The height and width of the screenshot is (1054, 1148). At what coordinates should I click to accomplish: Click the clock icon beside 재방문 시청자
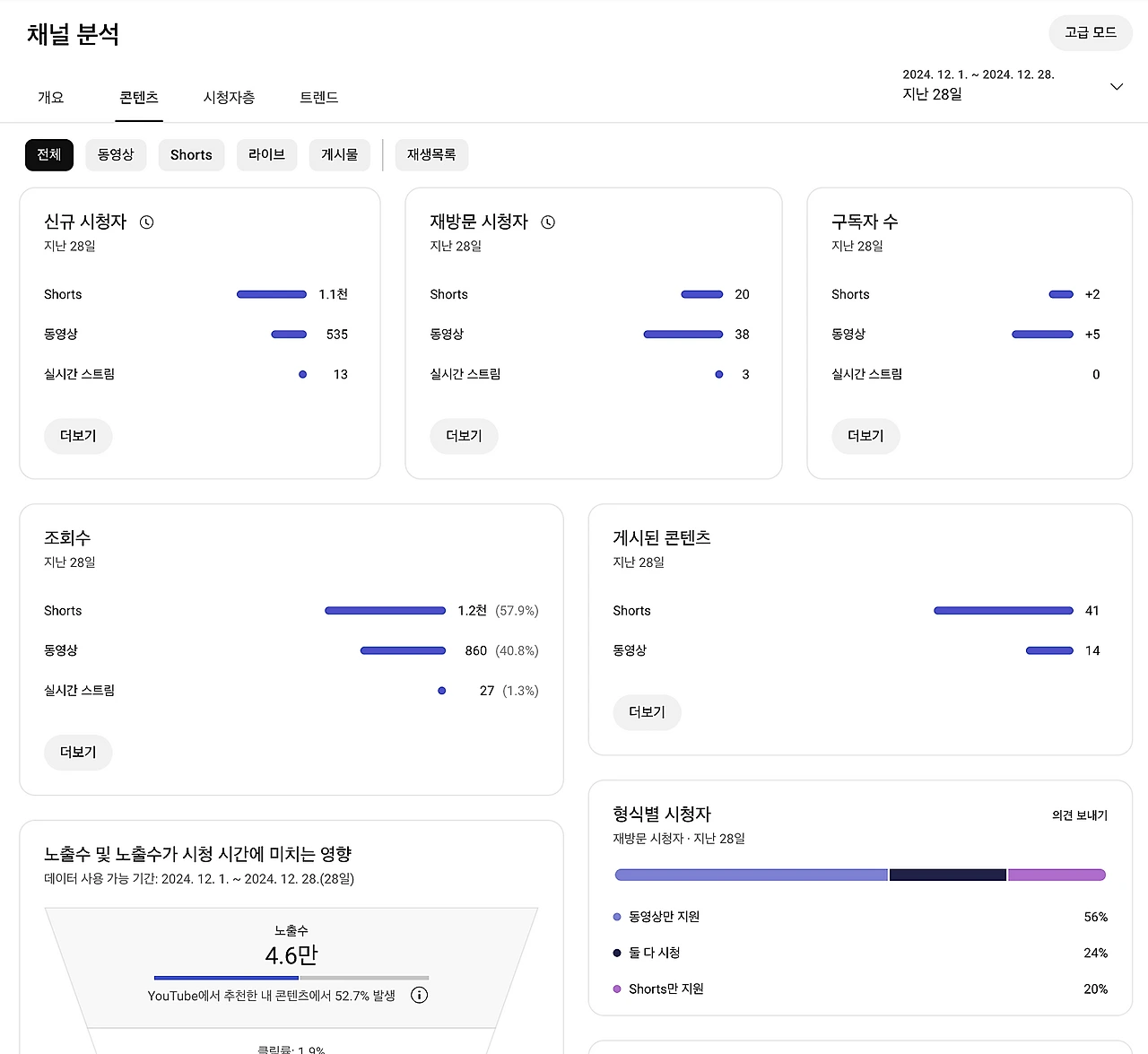point(548,222)
